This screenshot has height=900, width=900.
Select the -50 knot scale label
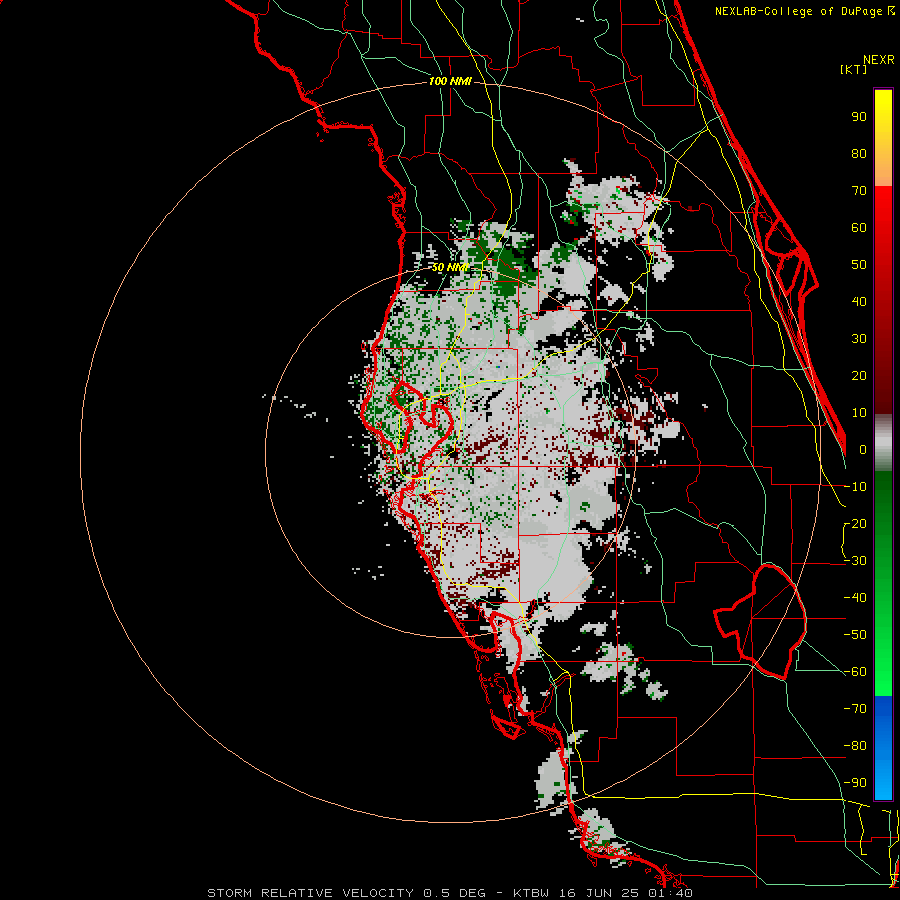coord(855,635)
